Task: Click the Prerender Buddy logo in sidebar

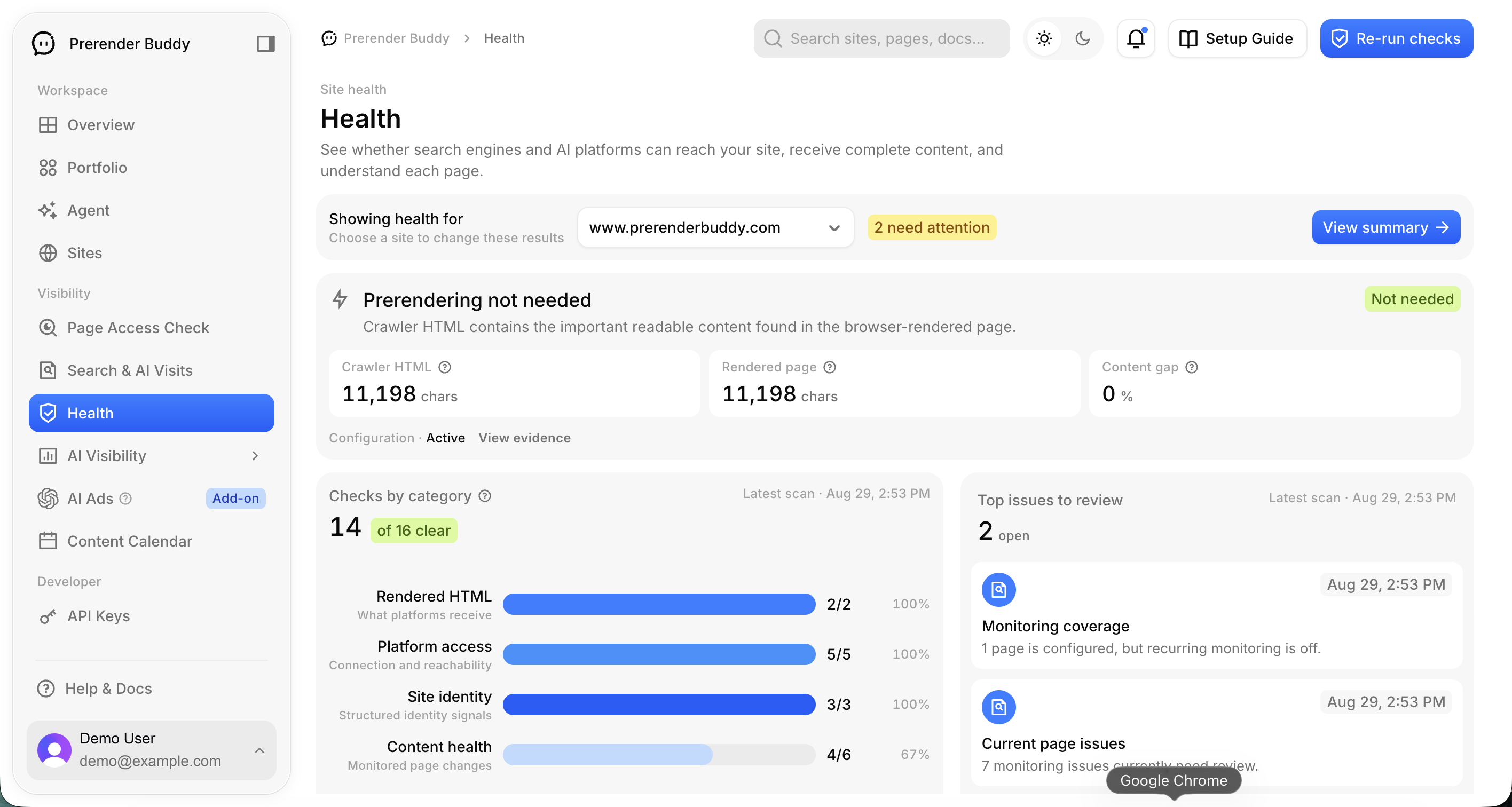Action: (43, 43)
